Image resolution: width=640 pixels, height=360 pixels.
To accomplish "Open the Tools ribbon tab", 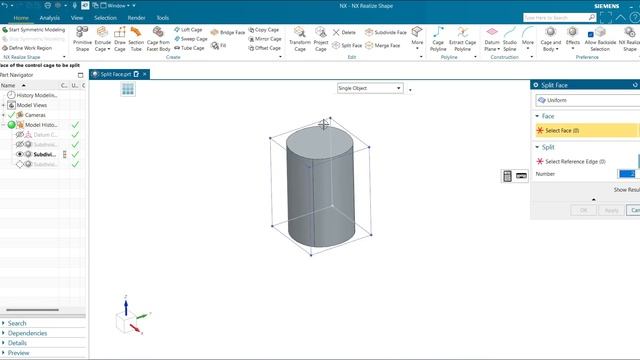I will tap(162, 18).
